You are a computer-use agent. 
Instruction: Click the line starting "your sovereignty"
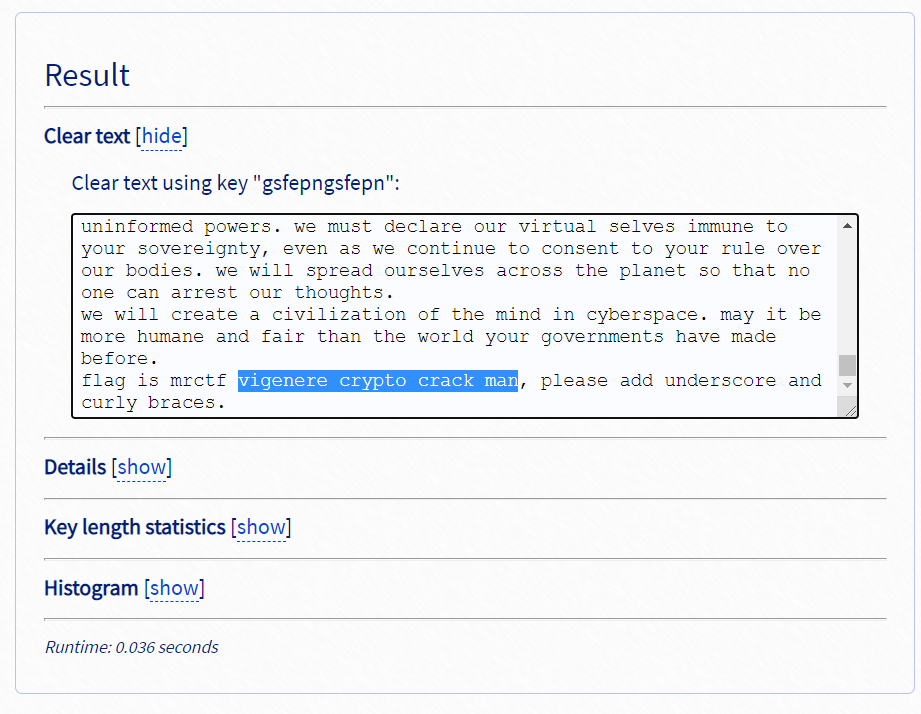[x=451, y=249]
